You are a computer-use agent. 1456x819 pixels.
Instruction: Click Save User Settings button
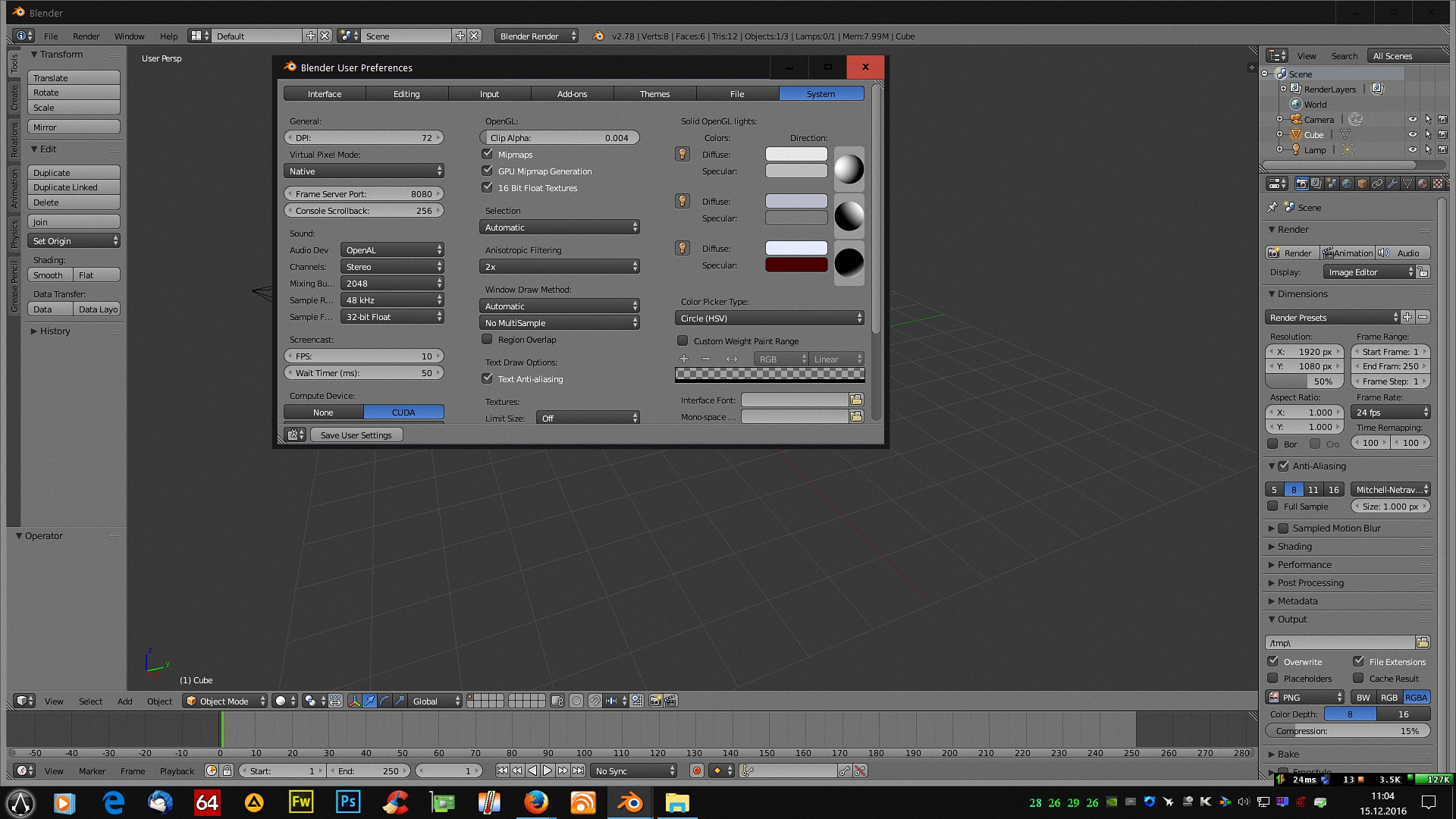click(x=356, y=435)
